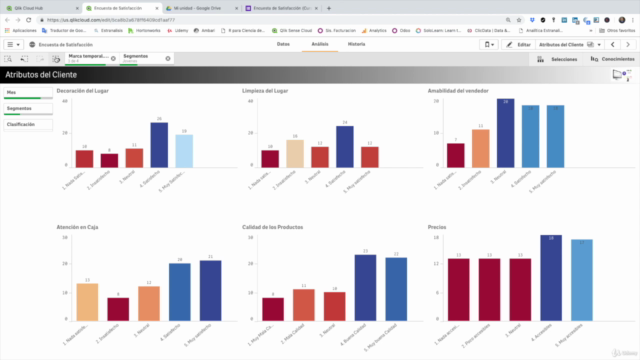
Task: Switch to the Datos tab
Action: pos(283,44)
